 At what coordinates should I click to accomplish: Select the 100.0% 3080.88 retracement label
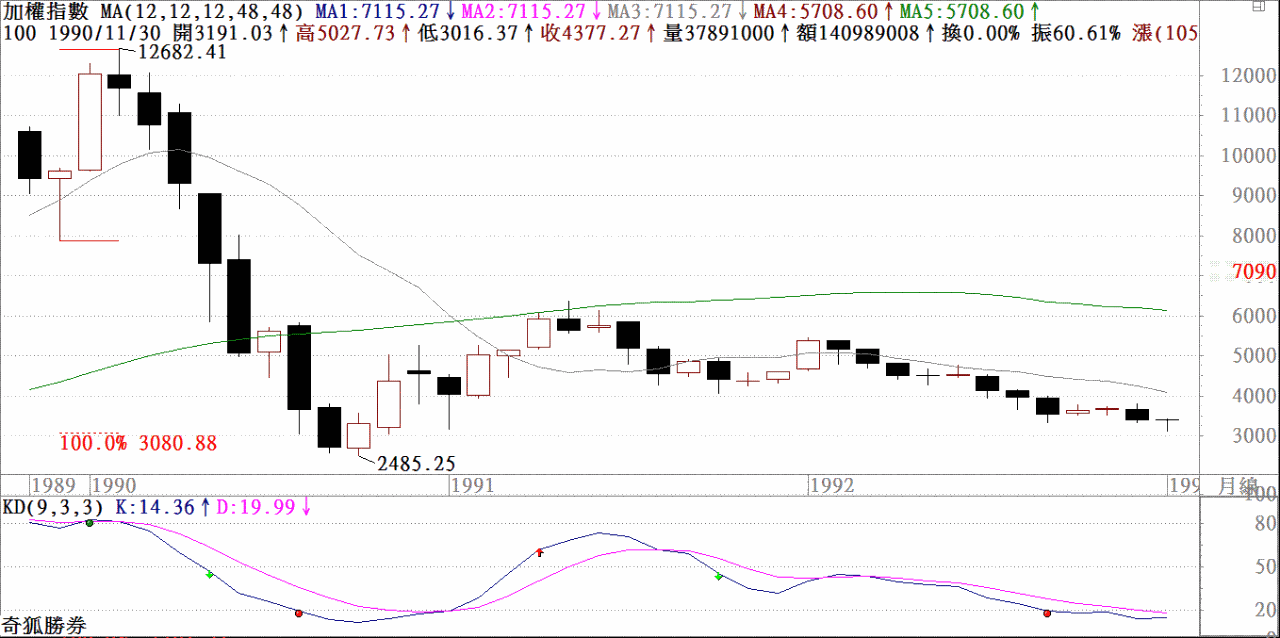[x=138, y=443]
